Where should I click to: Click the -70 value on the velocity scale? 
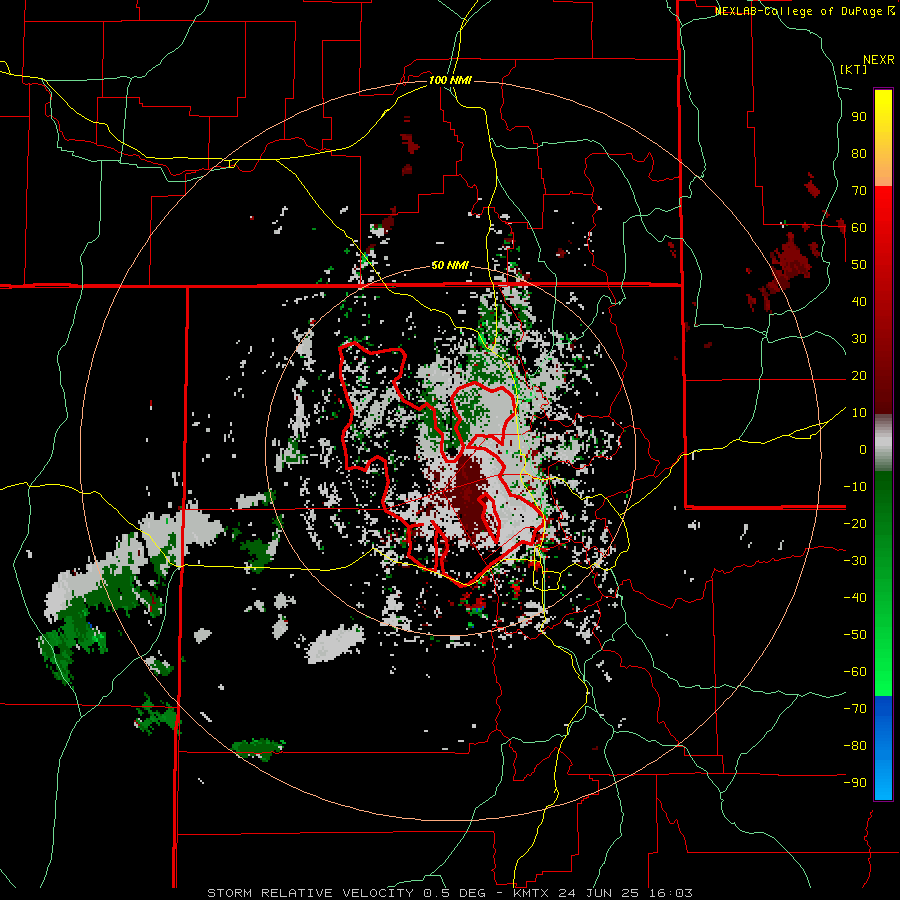[855, 709]
